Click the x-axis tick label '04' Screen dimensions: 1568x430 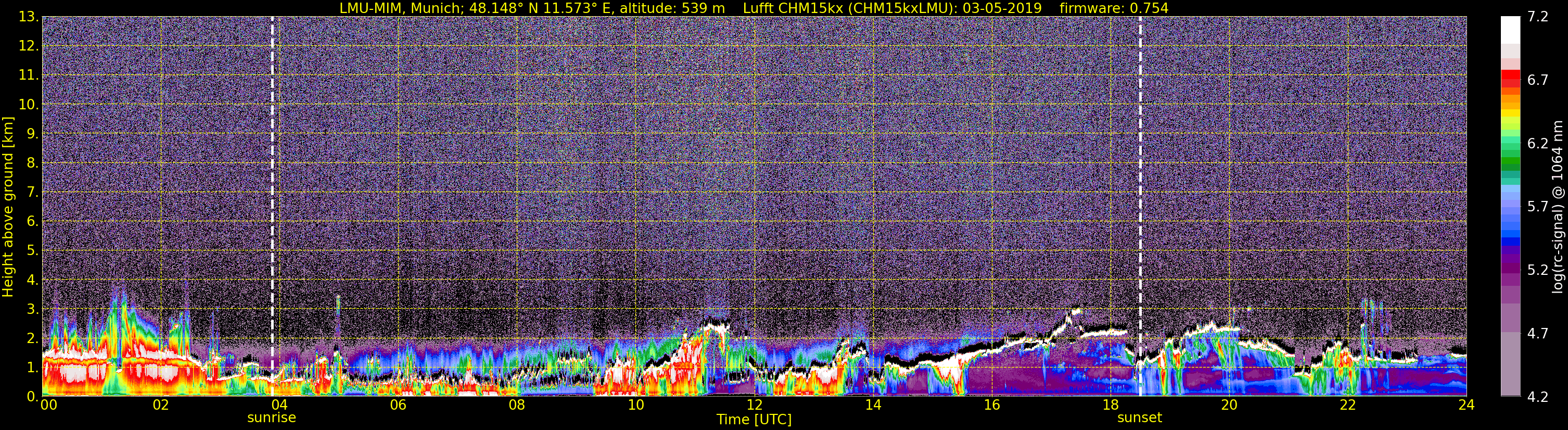pos(279,405)
